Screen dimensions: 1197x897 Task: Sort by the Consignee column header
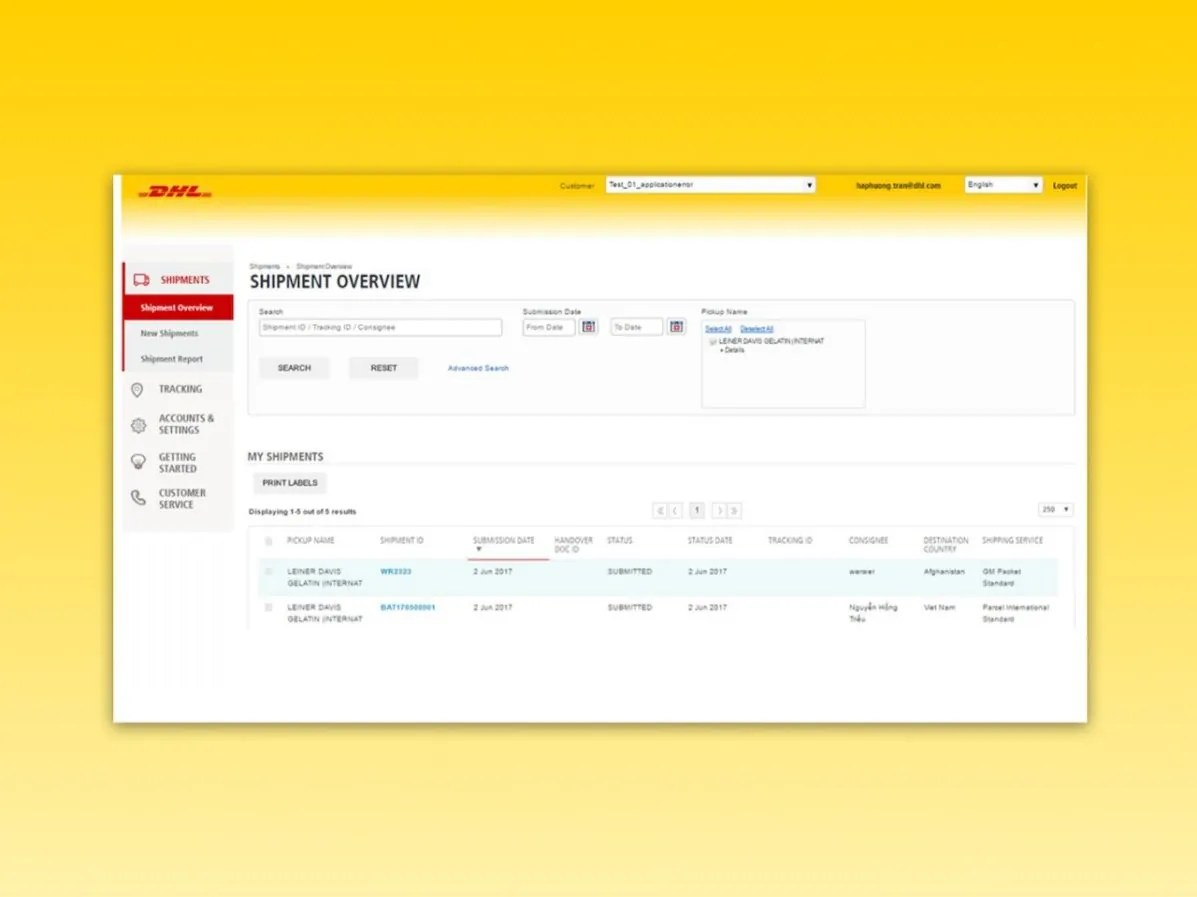point(869,540)
